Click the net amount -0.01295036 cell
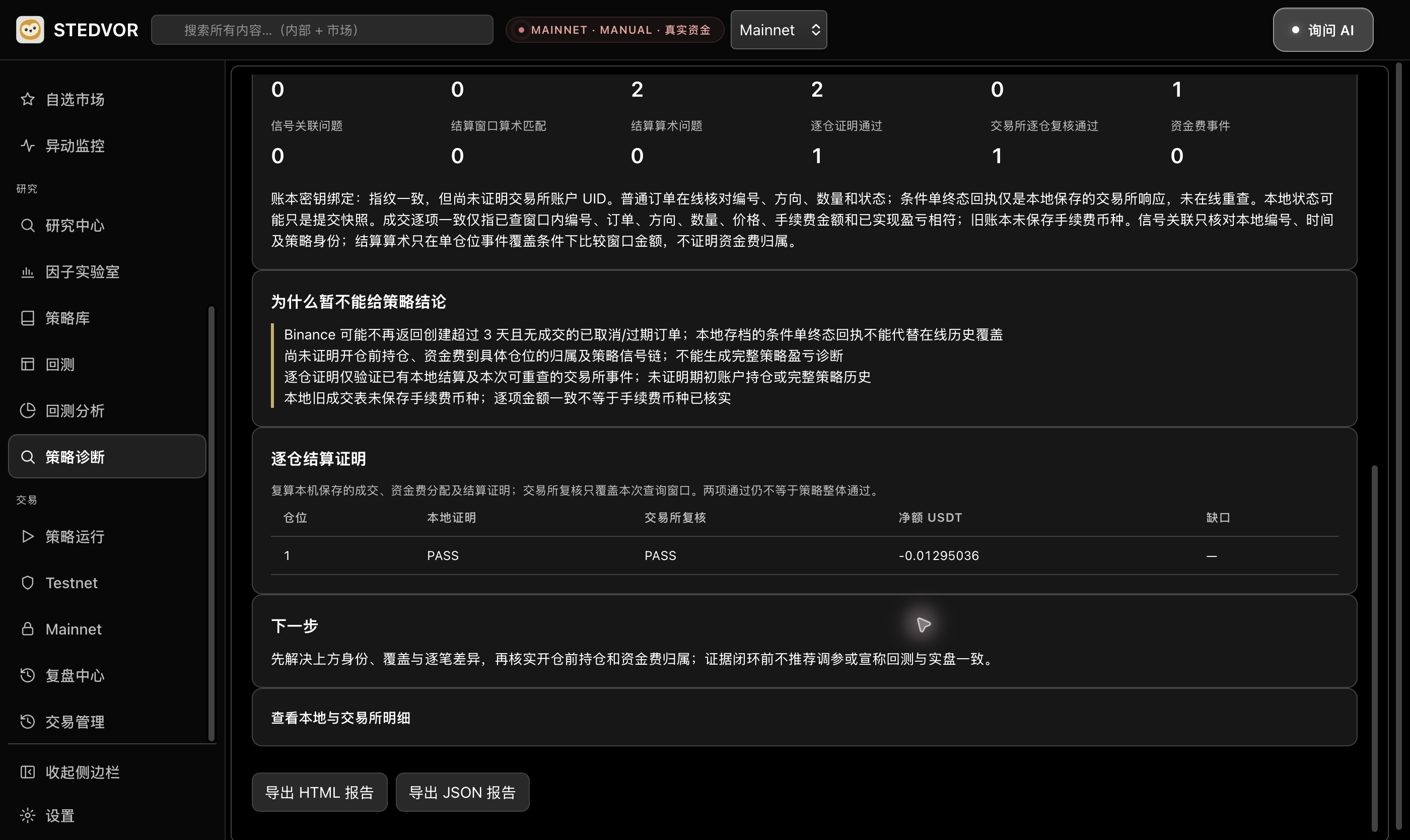 pyautogui.click(x=939, y=556)
